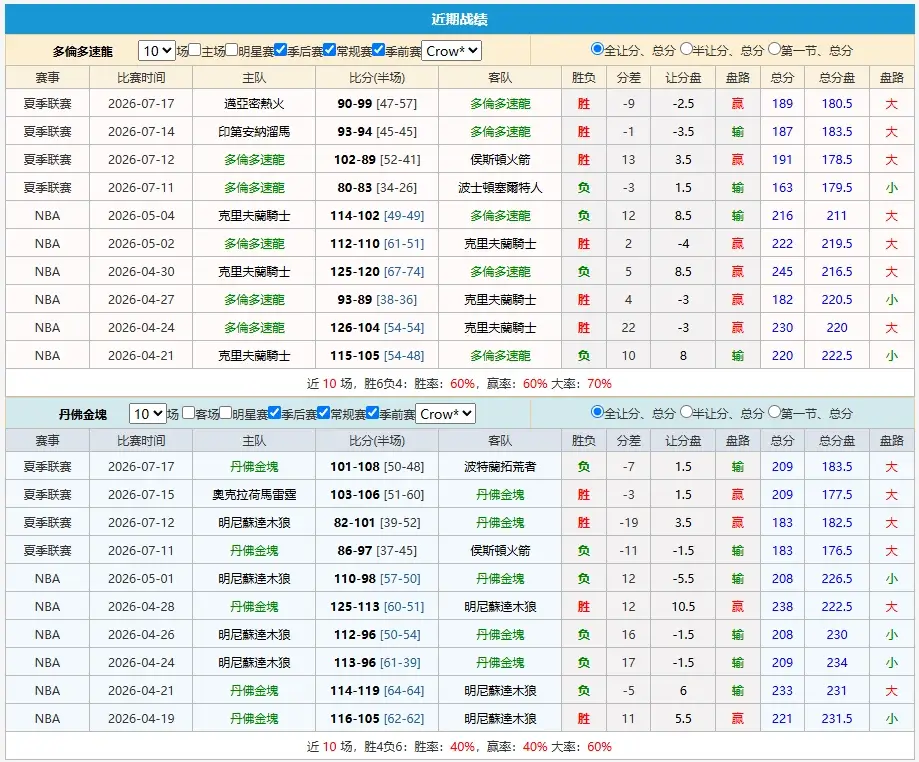919x762 pixels.
Task: Click the 82-101 score
Action: tap(355, 522)
